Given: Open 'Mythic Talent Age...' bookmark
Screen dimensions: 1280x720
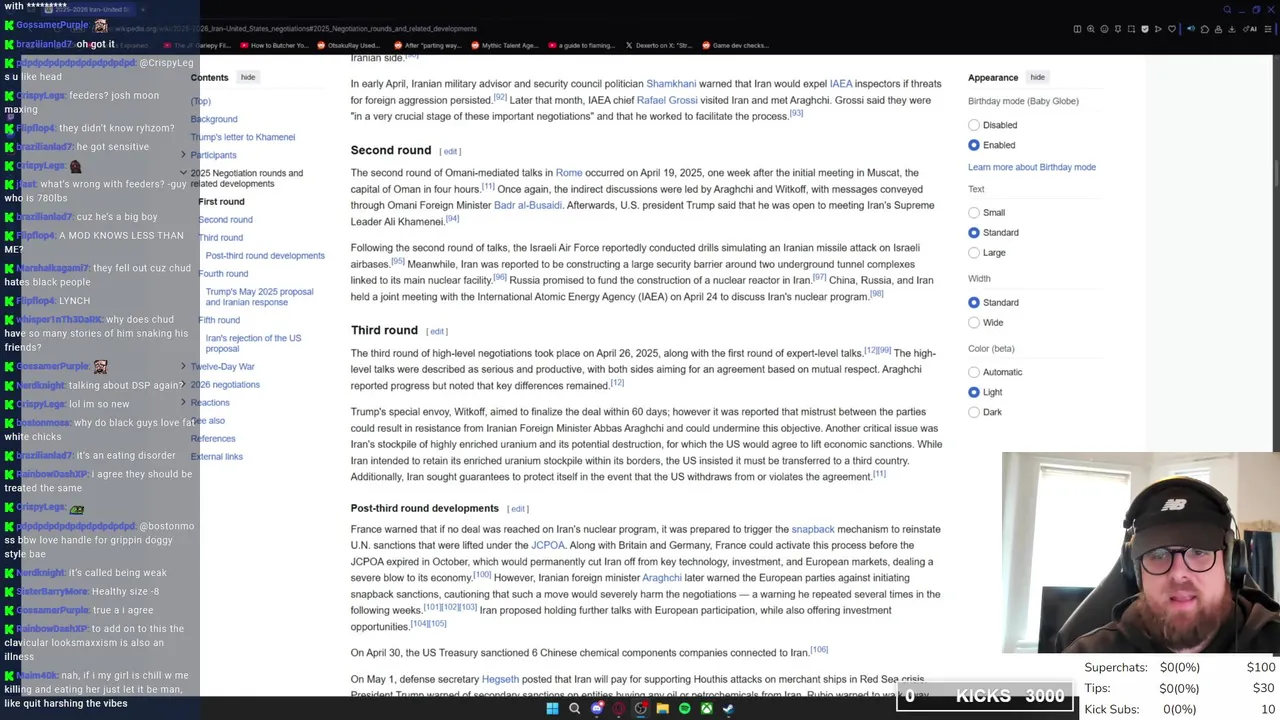Looking at the screenshot, I should click(x=503, y=45).
